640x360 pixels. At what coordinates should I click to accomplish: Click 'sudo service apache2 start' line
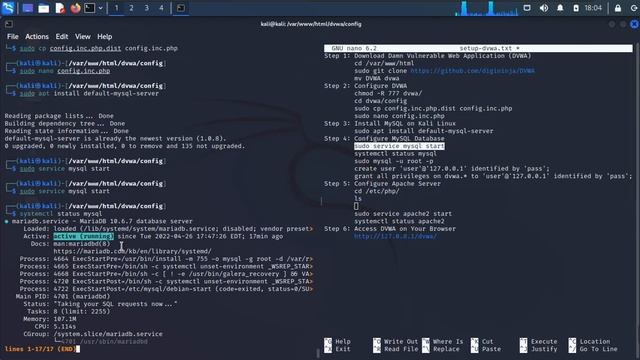[403, 214]
